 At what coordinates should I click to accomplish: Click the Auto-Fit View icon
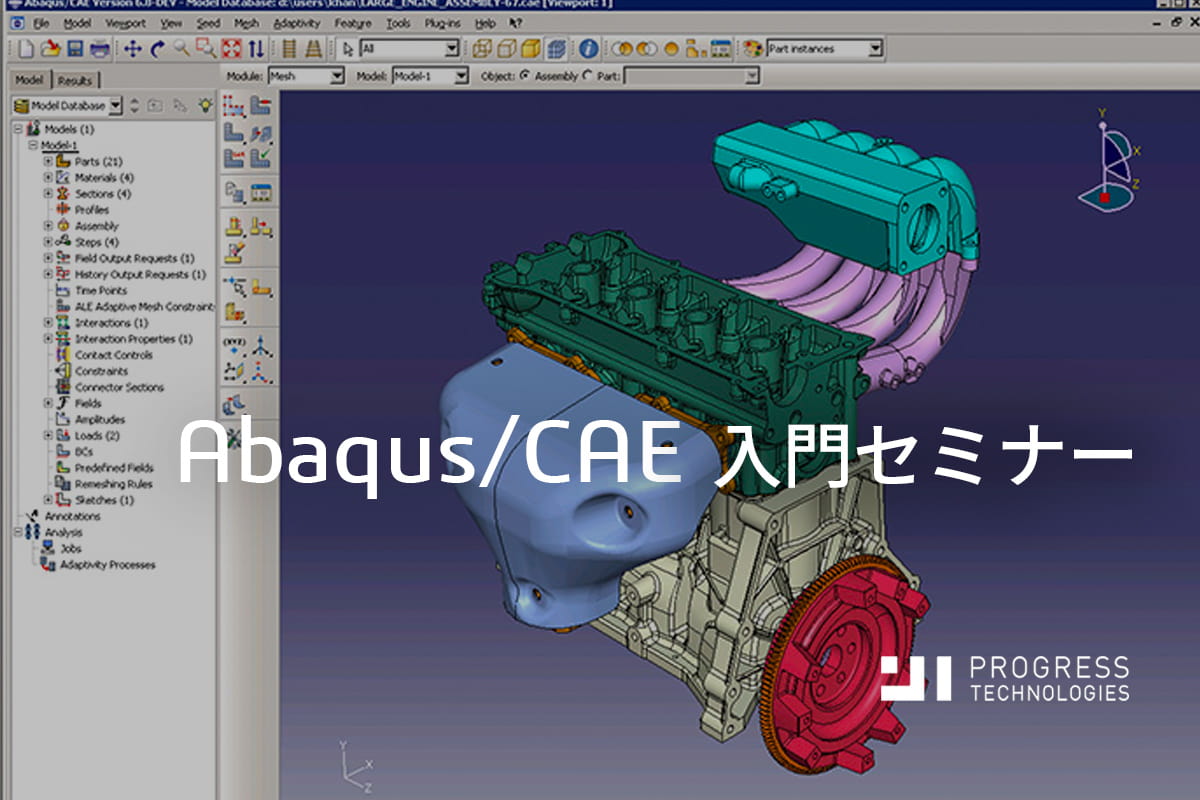point(232,48)
